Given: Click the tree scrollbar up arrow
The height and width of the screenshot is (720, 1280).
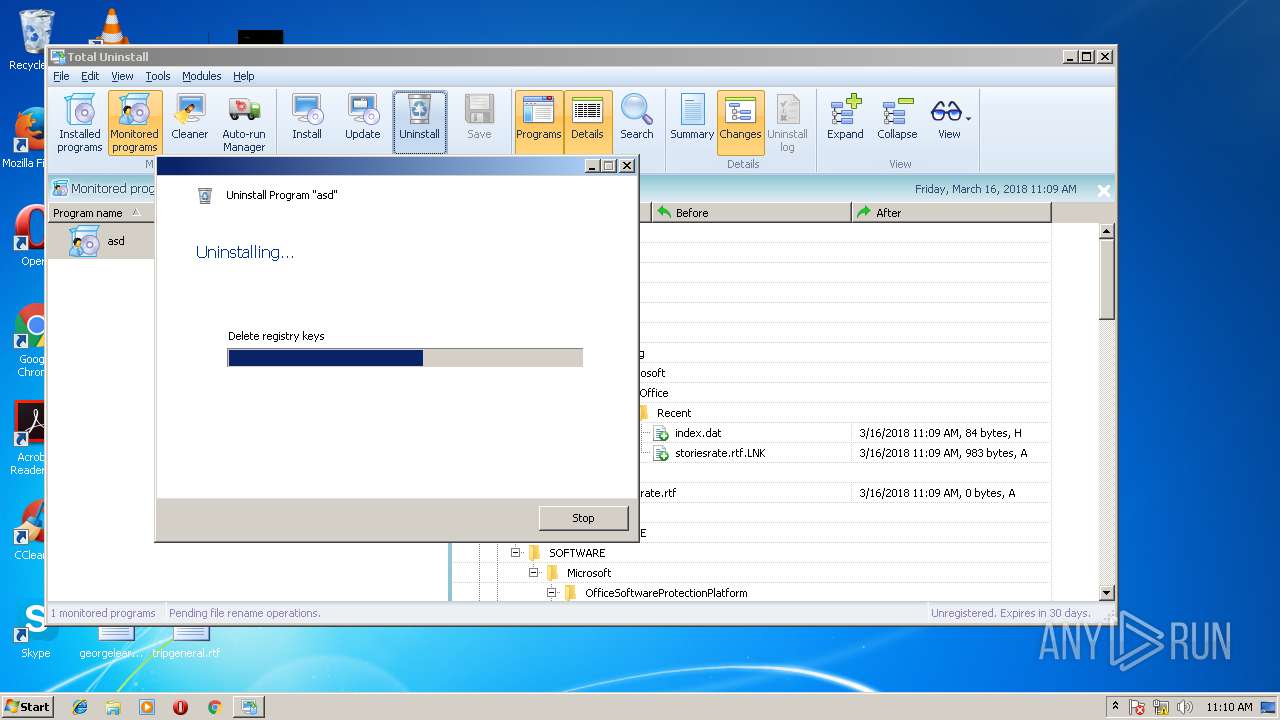Looking at the screenshot, I should pyautogui.click(x=1106, y=231).
